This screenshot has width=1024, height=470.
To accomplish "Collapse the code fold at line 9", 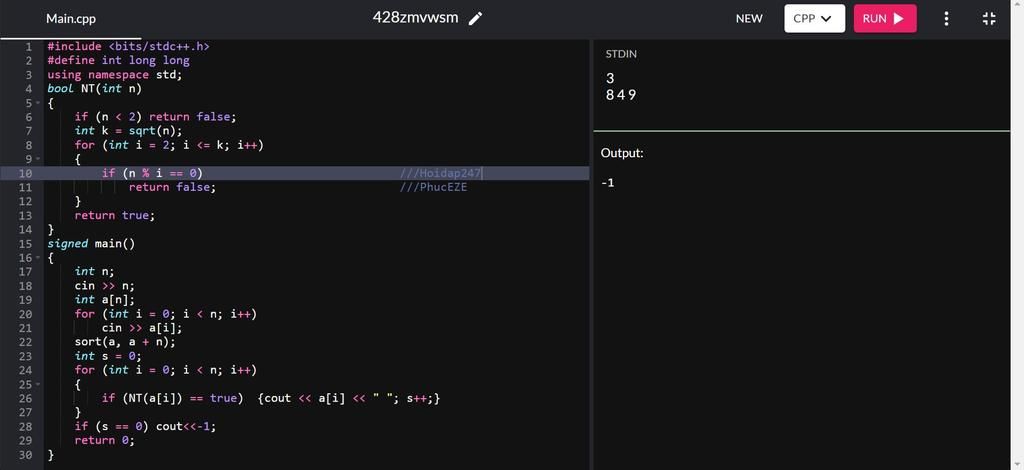I will pyautogui.click(x=38, y=159).
